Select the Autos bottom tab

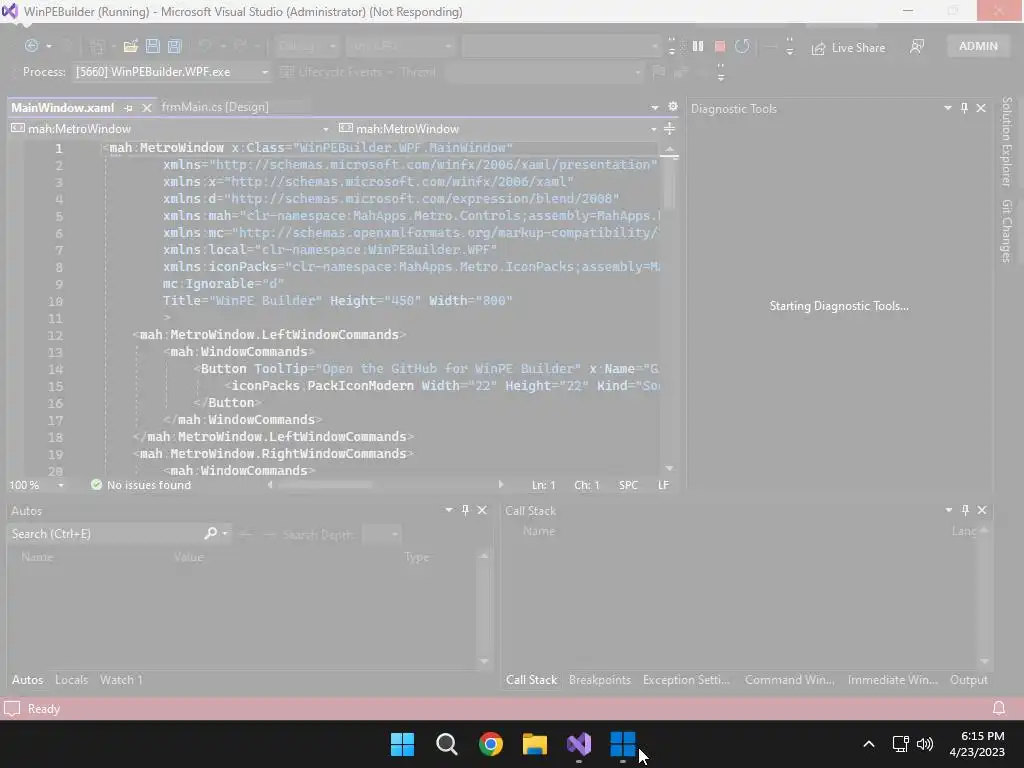[27, 680]
